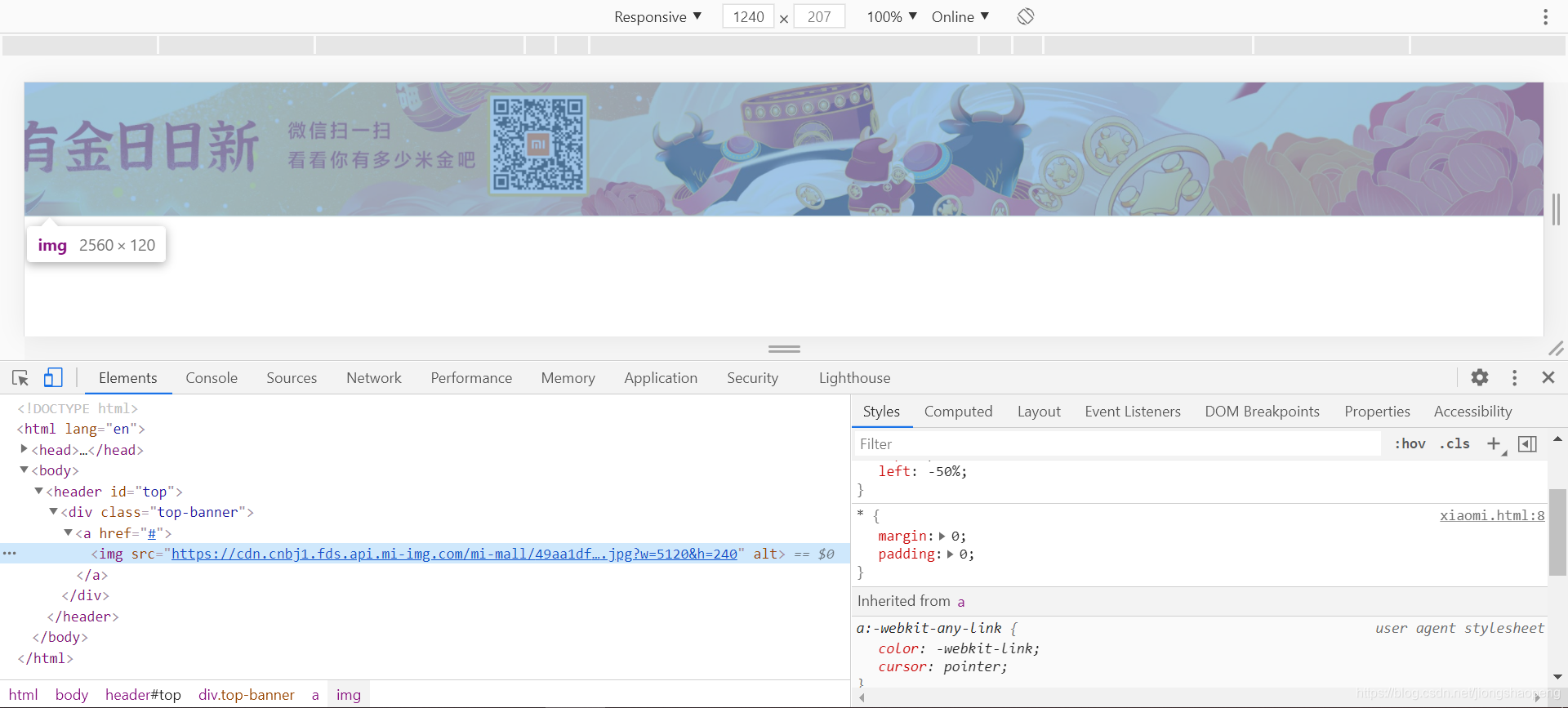
Task: Toggle the :hov element state button
Action: (x=1410, y=443)
